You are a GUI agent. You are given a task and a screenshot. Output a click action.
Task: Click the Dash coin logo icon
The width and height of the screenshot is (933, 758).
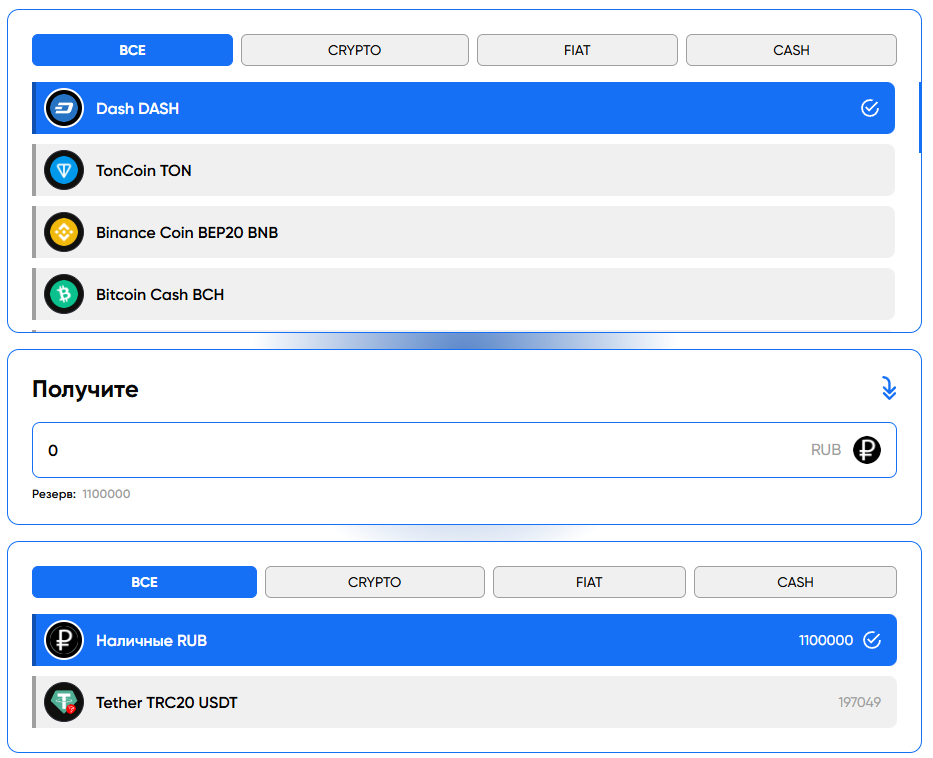point(64,108)
